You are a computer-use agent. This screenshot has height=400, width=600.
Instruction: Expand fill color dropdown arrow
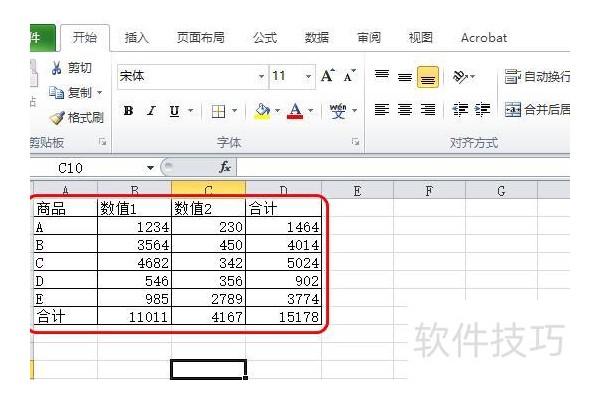pyautogui.click(x=277, y=111)
